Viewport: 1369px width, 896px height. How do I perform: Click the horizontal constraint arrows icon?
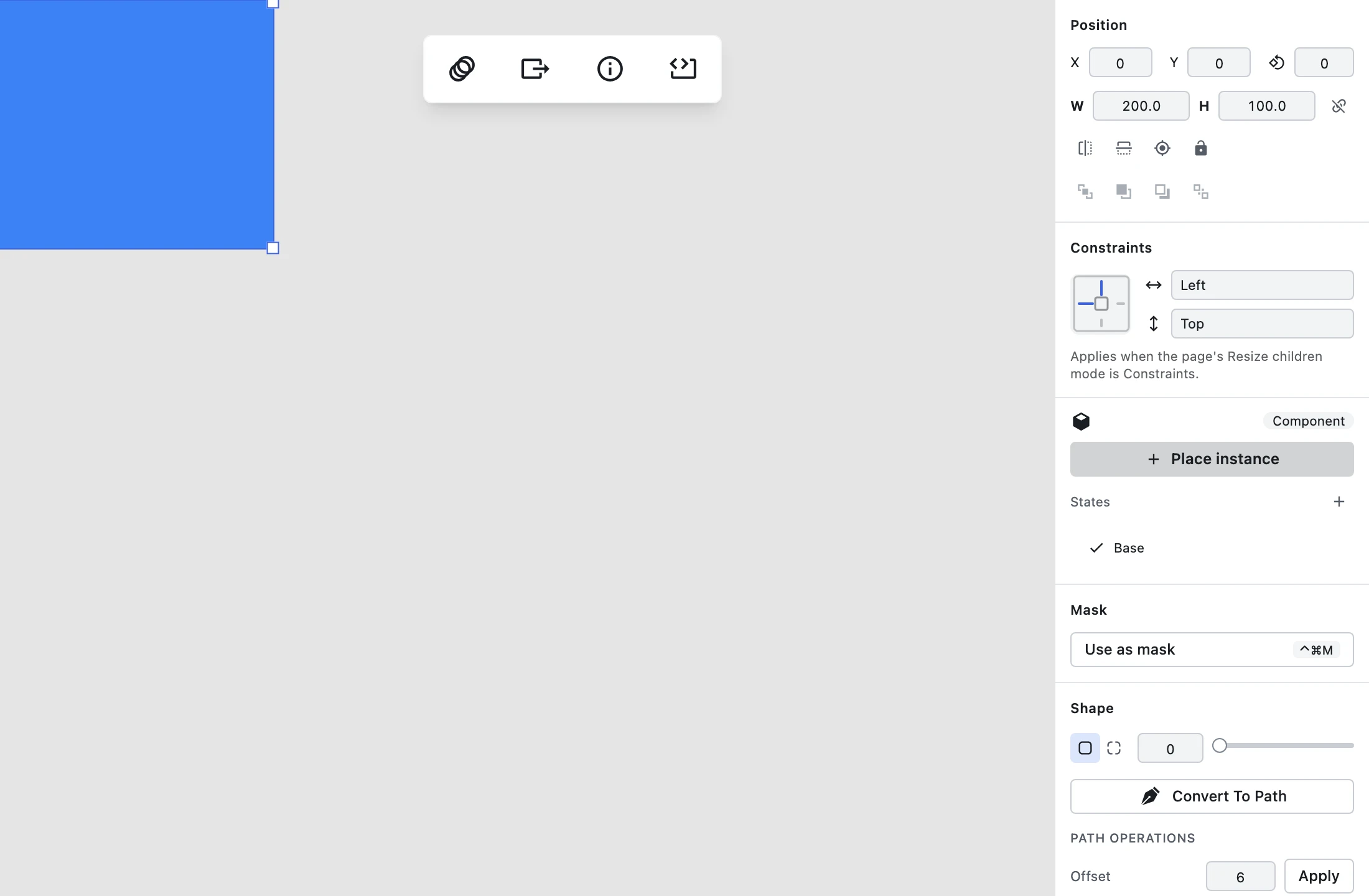pos(1154,285)
